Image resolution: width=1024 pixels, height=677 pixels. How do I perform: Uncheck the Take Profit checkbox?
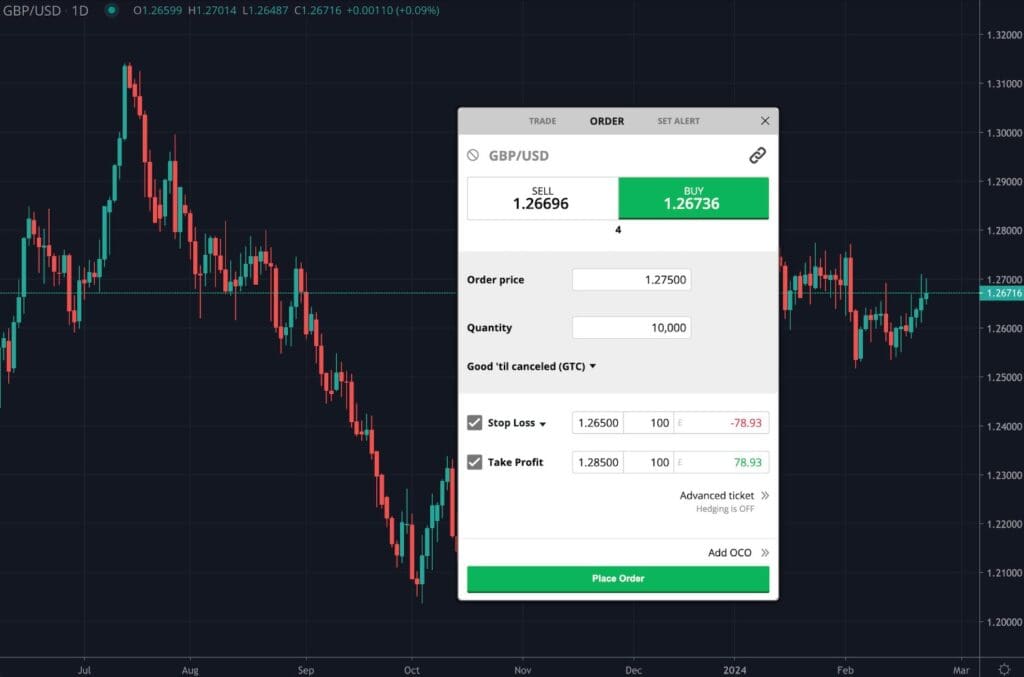(x=474, y=461)
